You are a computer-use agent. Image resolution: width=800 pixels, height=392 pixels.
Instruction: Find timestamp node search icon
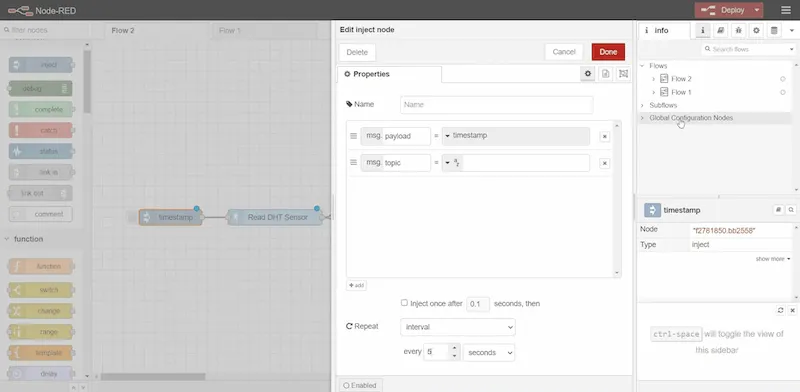pos(791,210)
